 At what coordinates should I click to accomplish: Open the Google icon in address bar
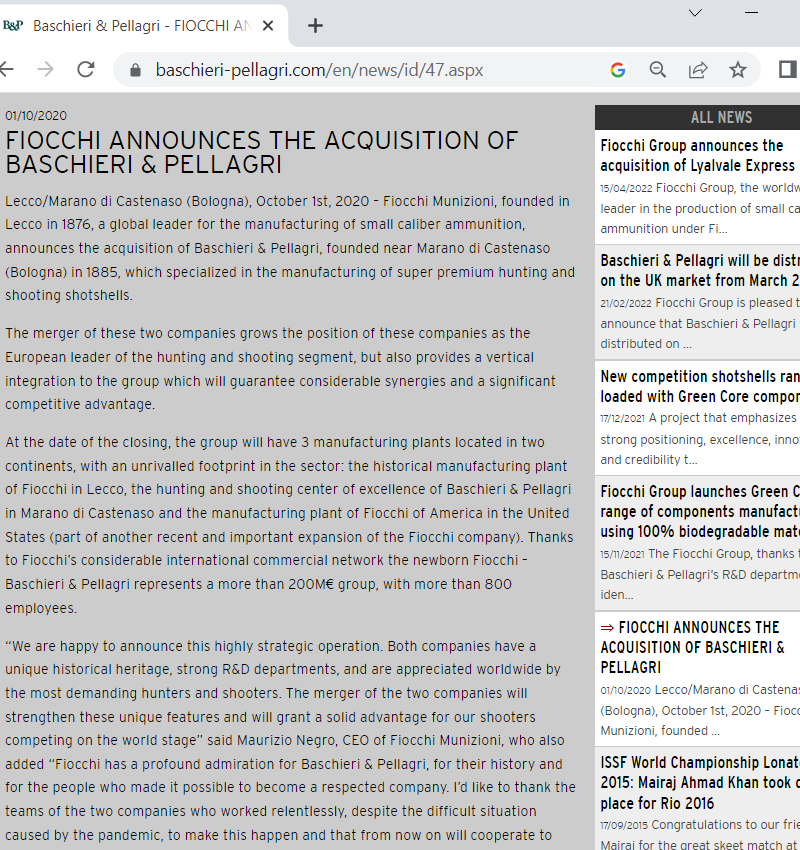click(x=618, y=70)
